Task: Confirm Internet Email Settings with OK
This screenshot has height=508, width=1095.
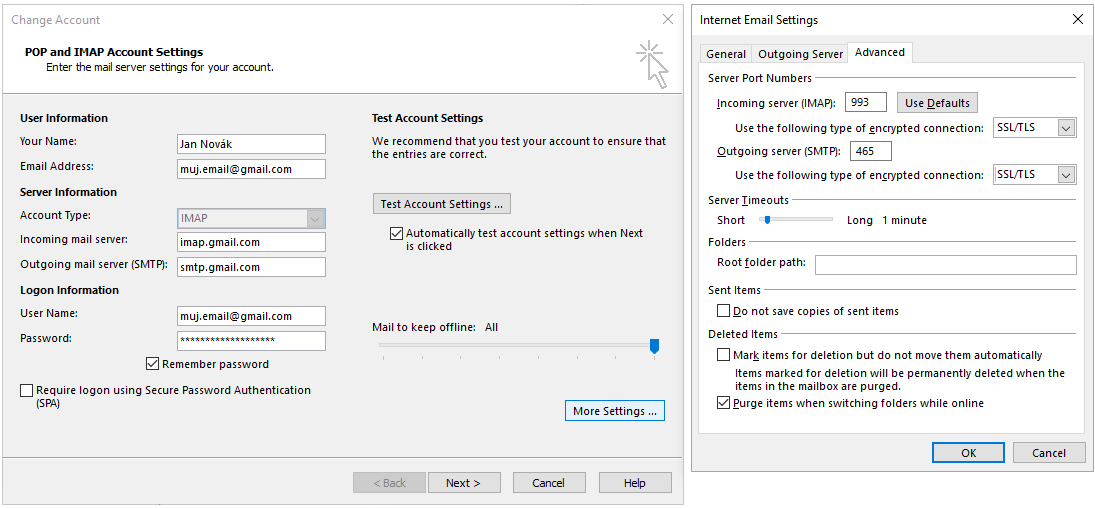Action: 968,452
